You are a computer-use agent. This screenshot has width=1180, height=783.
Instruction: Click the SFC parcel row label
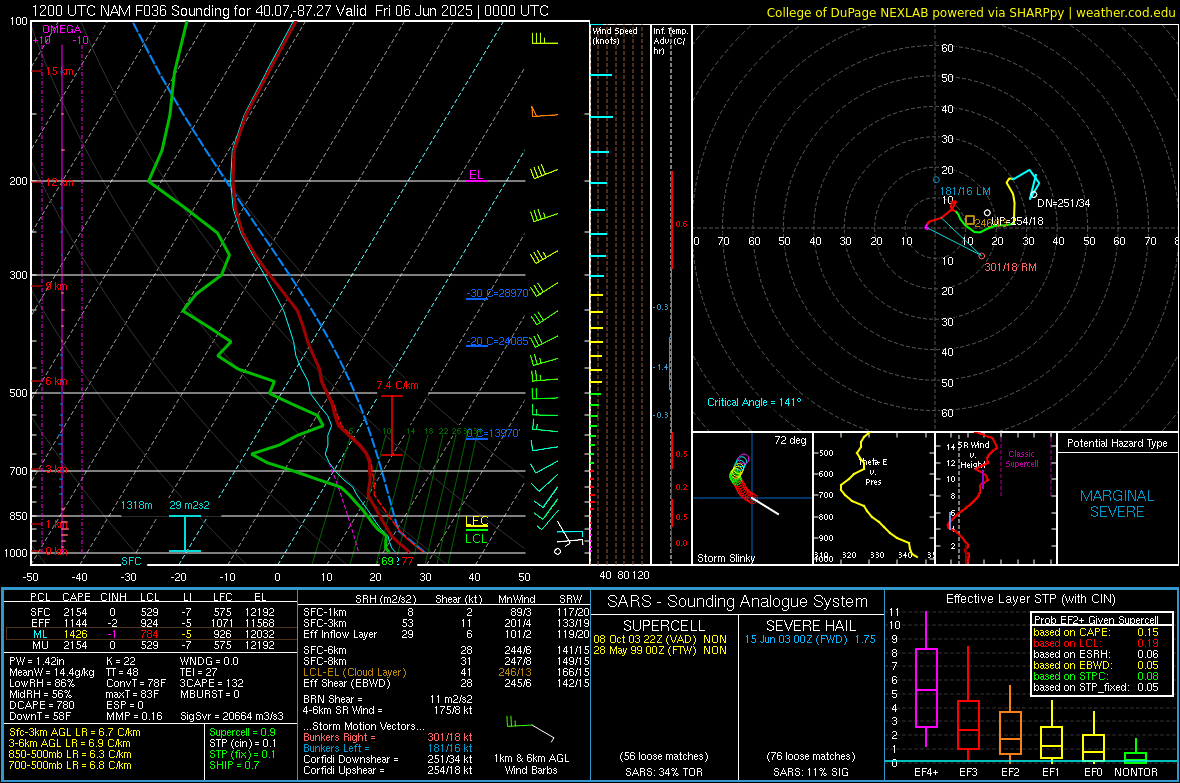(x=40, y=612)
